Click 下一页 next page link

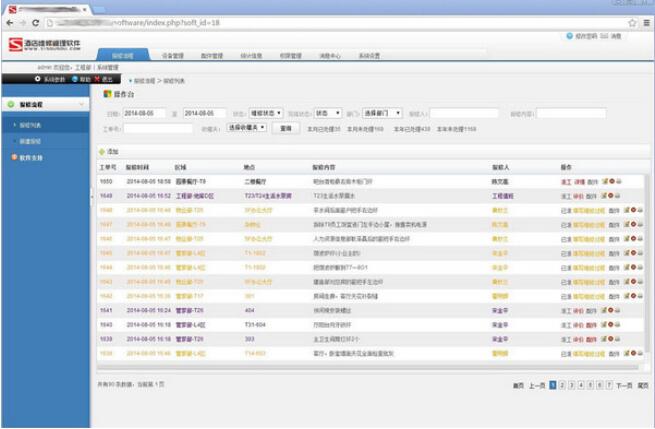pos(623,384)
